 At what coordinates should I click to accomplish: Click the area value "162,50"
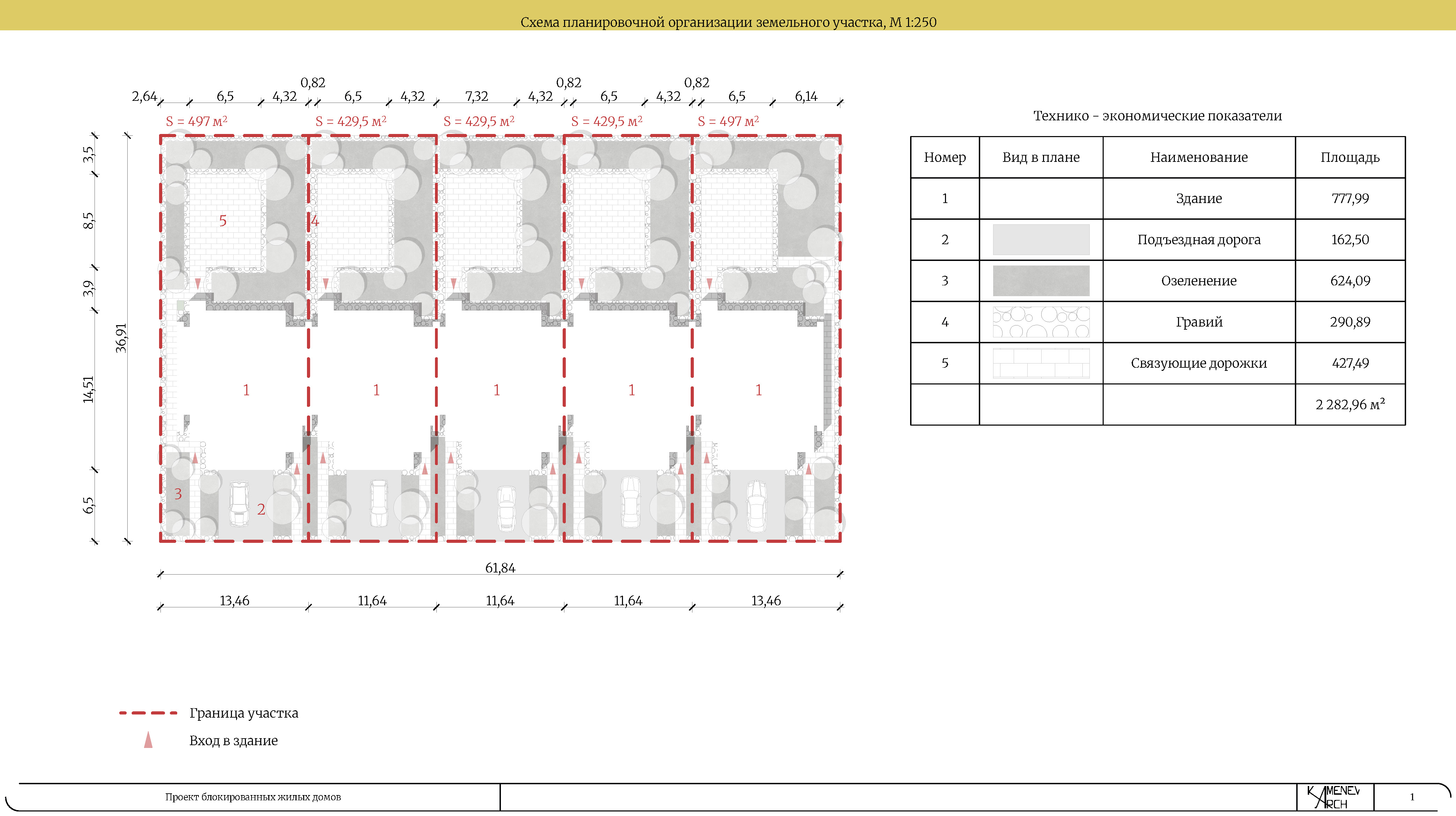pyautogui.click(x=1350, y=240)
